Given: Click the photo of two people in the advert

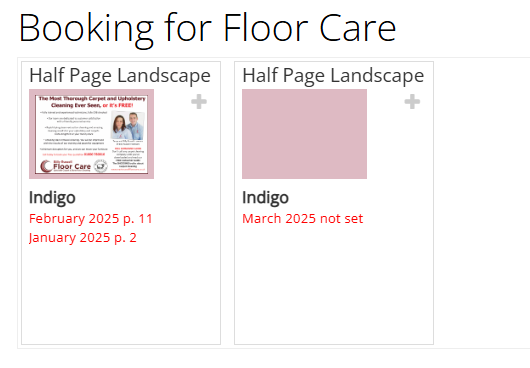Looking at the screenshot, I should pos(128,126).
